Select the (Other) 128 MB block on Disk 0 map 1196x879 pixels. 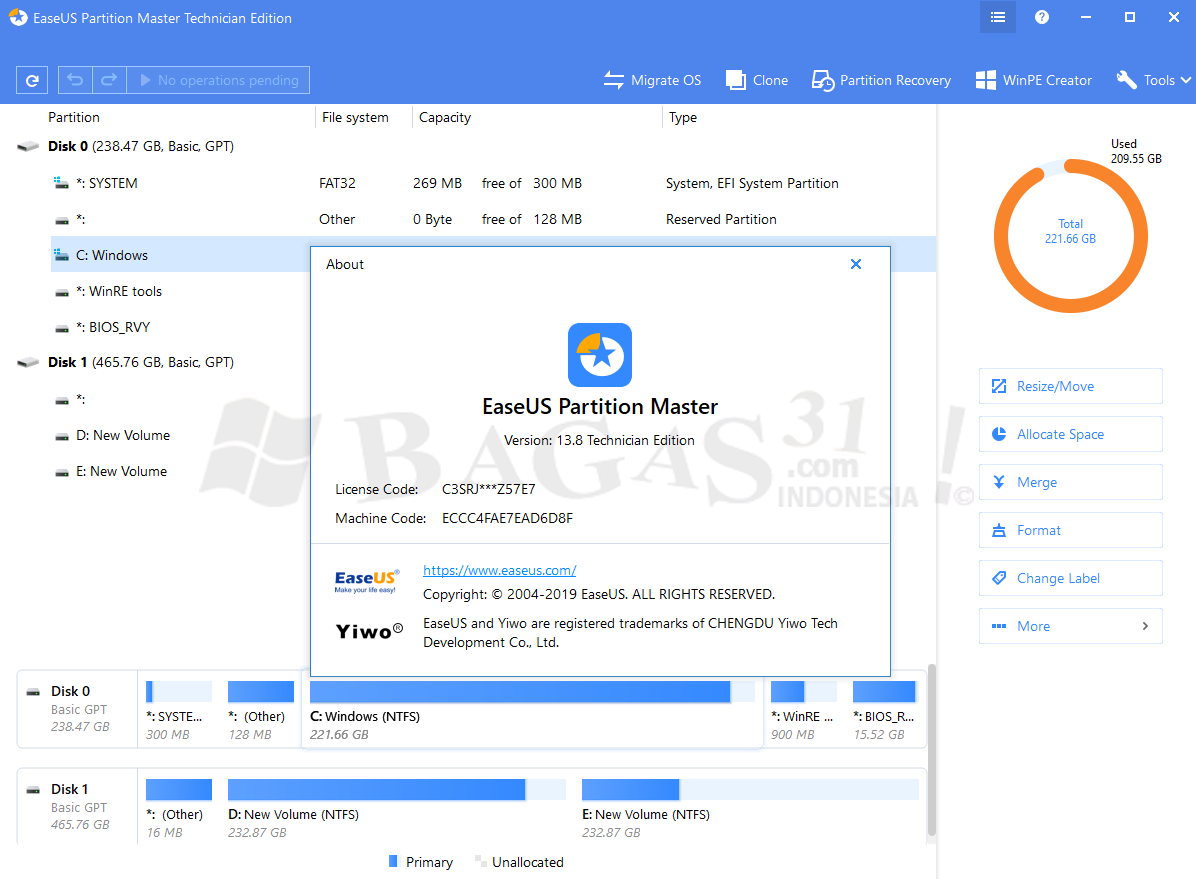tap(261, 710)
